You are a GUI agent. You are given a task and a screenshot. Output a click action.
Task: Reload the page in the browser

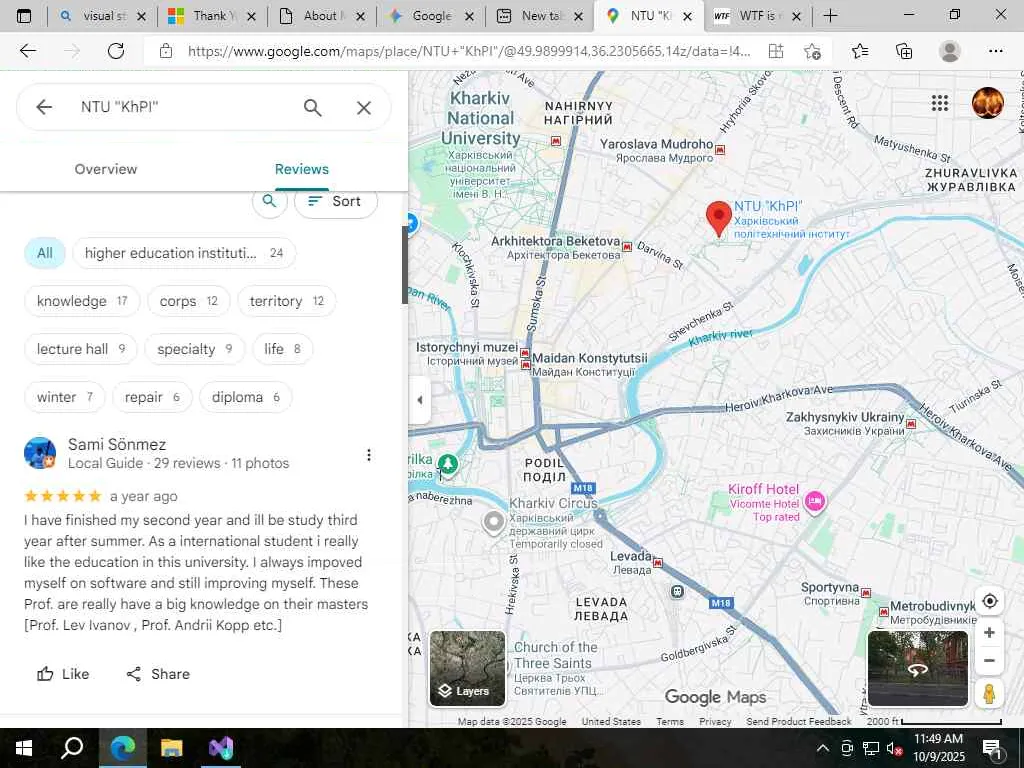pyautogui.click(x=116, y=51)
